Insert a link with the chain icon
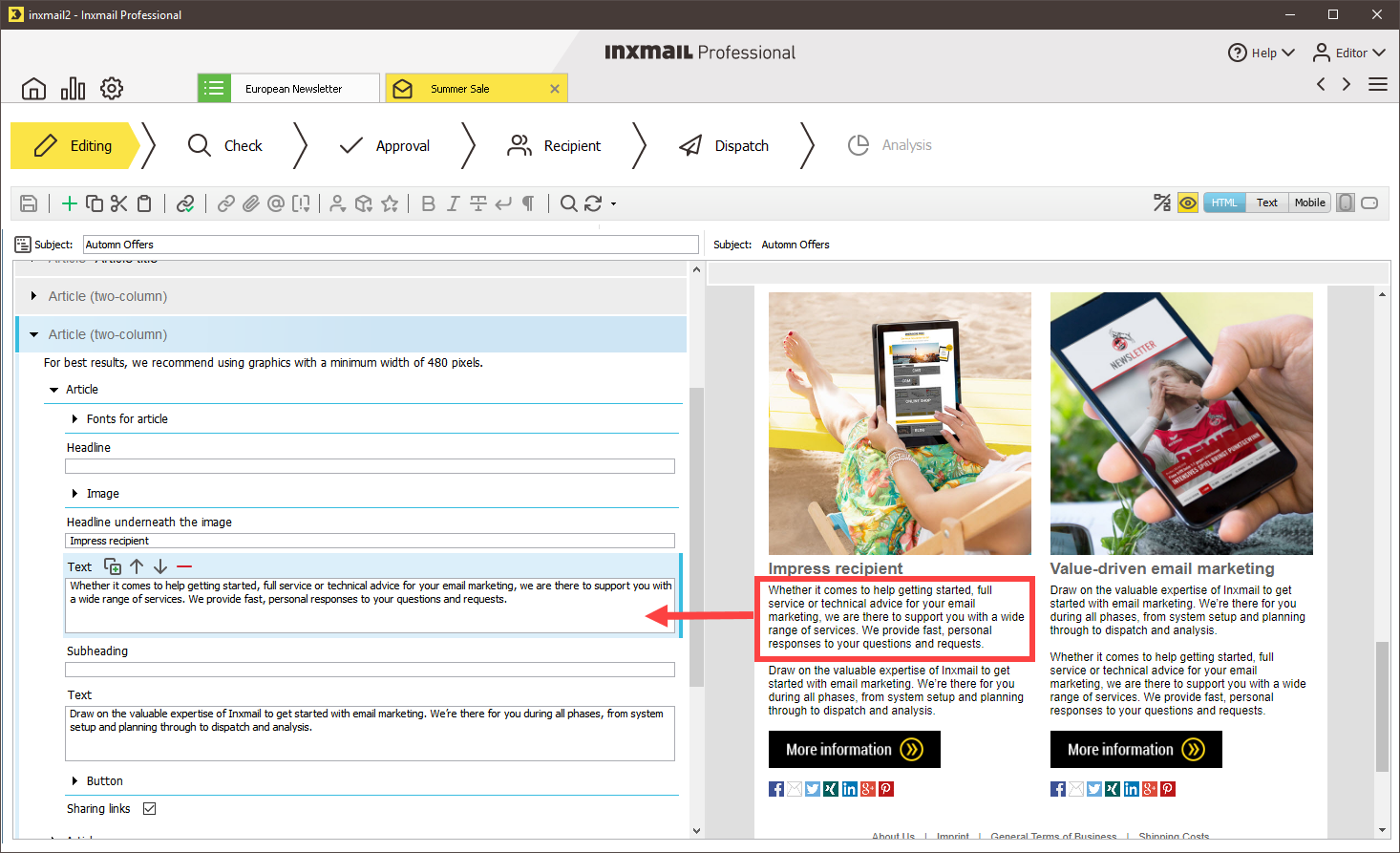 coord(226,203)
